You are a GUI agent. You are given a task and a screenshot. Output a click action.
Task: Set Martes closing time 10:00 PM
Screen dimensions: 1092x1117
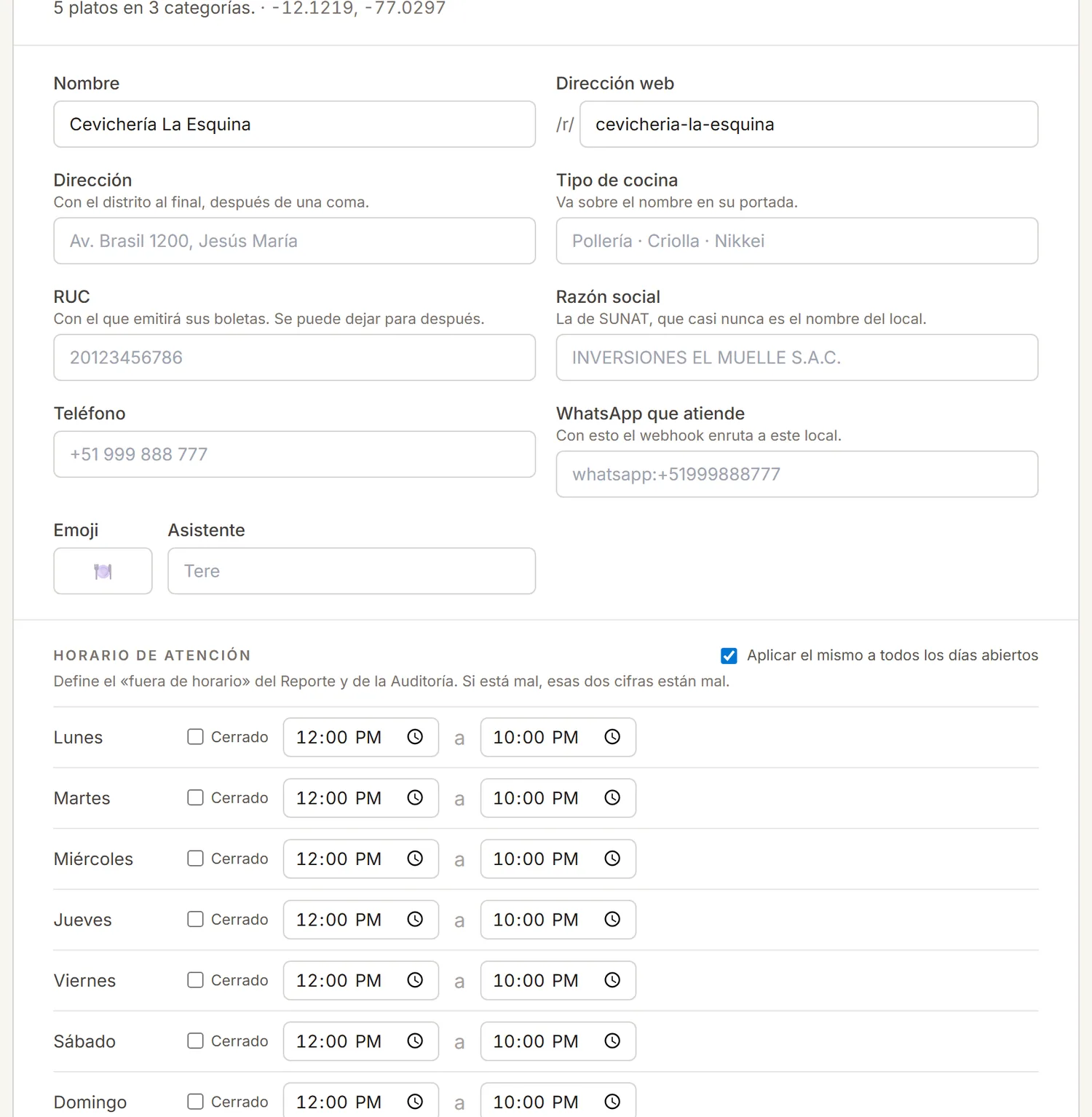[x=558, y=798]
